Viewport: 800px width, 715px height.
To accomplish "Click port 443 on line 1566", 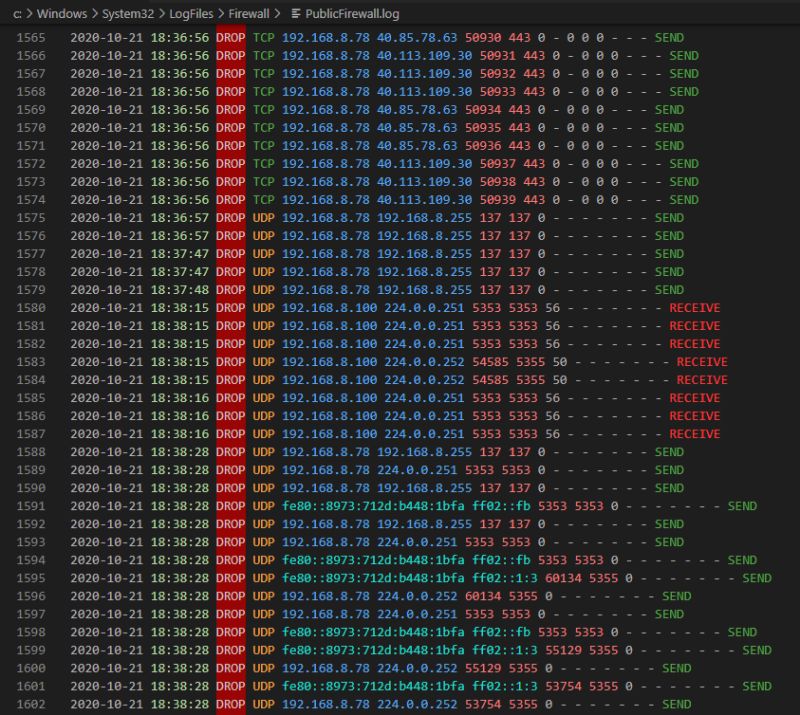I will coord(534,56).
